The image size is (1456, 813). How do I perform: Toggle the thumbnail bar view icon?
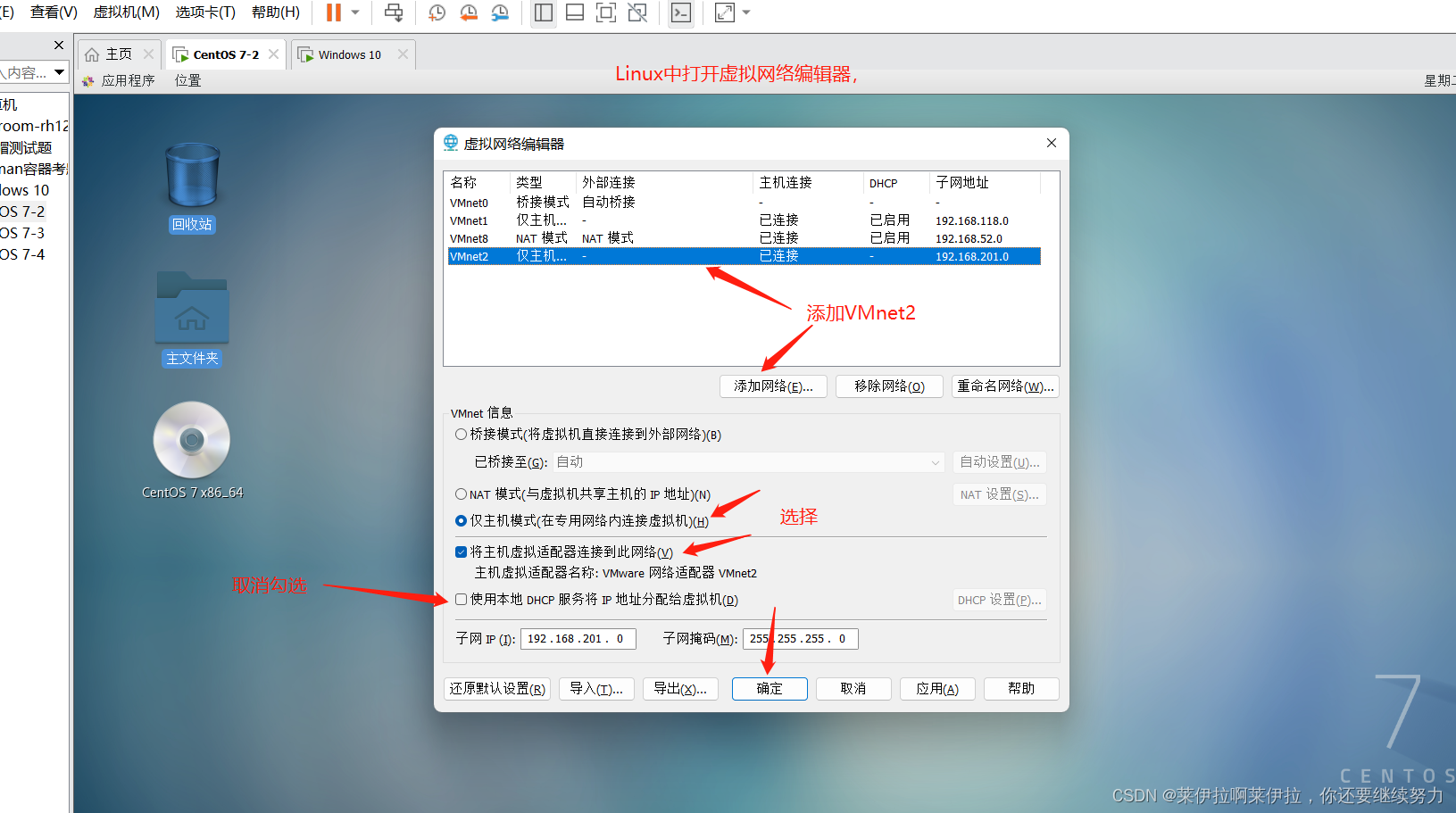575,12
